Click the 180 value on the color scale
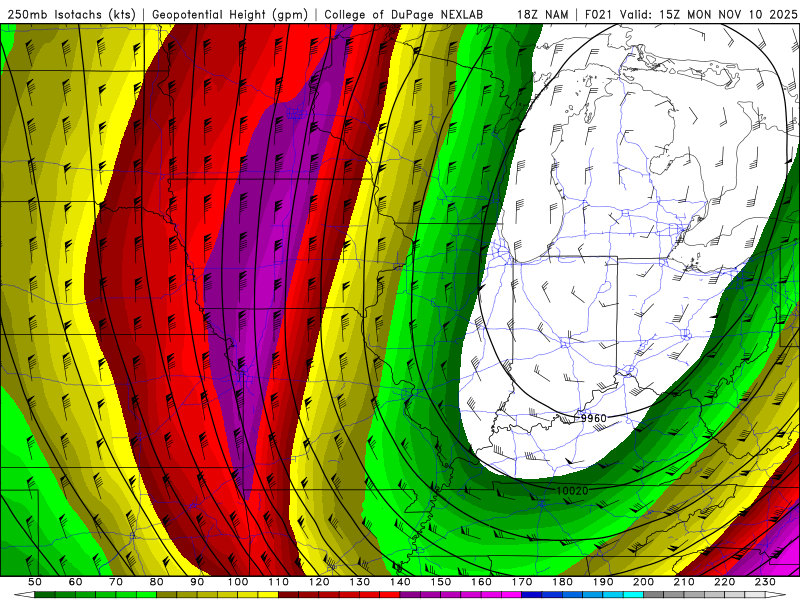Screen dimensions: 800x600 pos(563,582)
